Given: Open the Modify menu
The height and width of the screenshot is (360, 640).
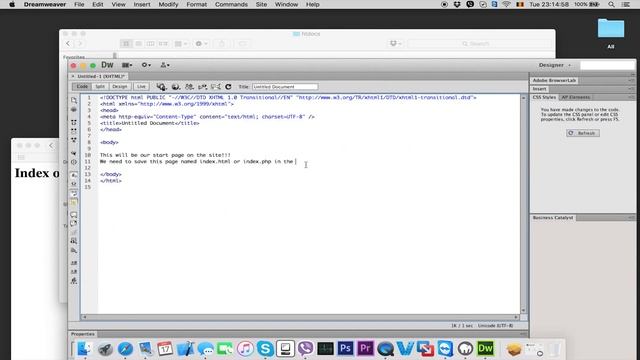Looking at the screenshot, I should (x=168, y=4).
